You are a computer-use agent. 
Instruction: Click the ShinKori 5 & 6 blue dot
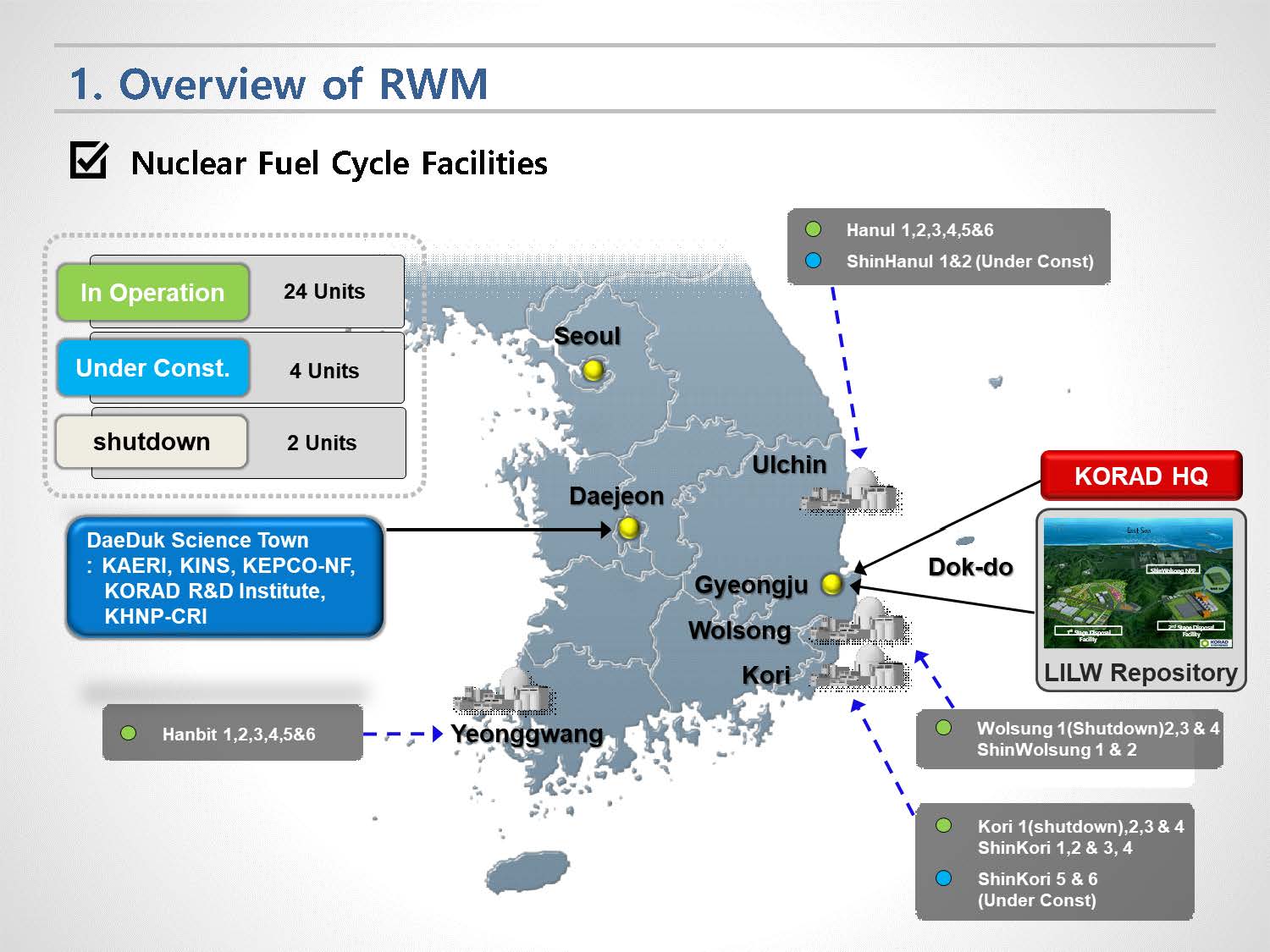tap(944, 878)
